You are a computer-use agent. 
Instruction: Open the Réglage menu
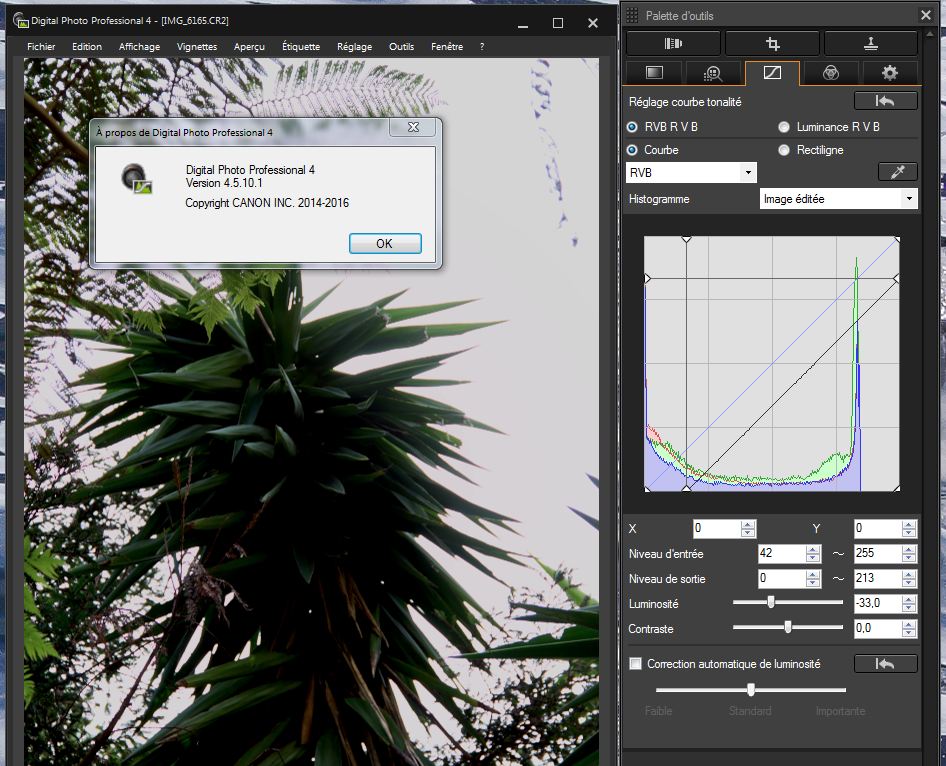pyautogui.click(x=354, y=46)
